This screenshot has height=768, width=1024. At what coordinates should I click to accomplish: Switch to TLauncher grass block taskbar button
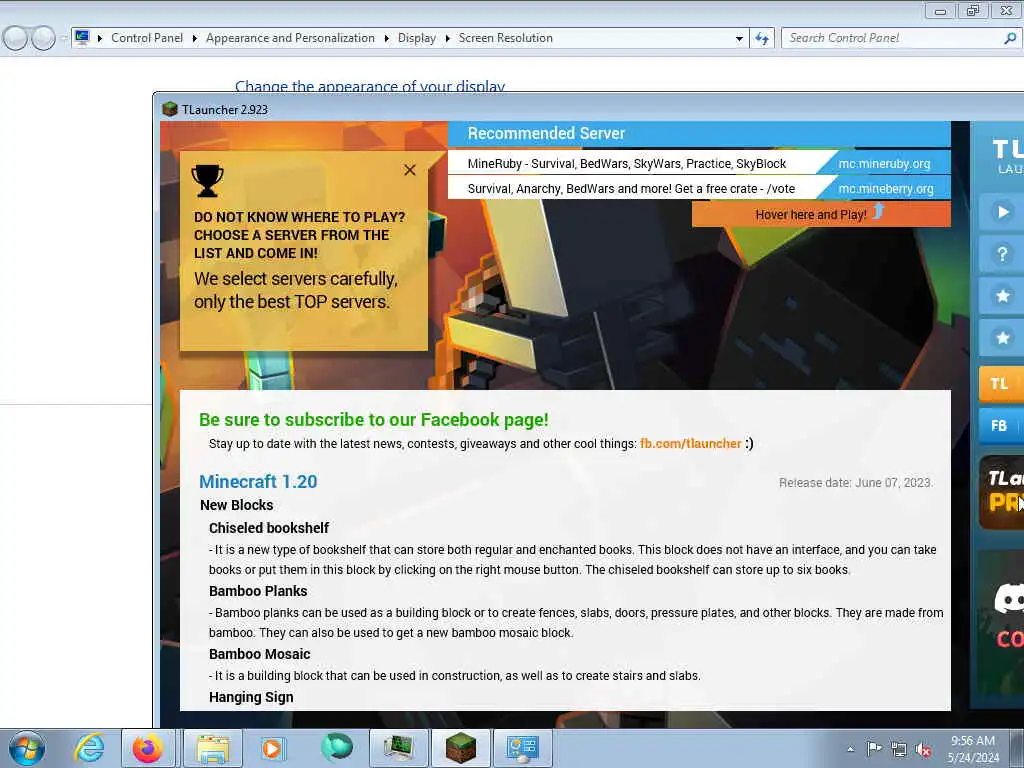point(461,748)
